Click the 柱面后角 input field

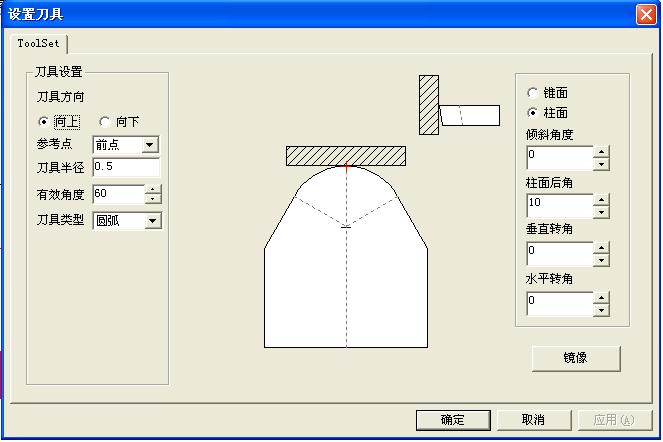(560, 206)
